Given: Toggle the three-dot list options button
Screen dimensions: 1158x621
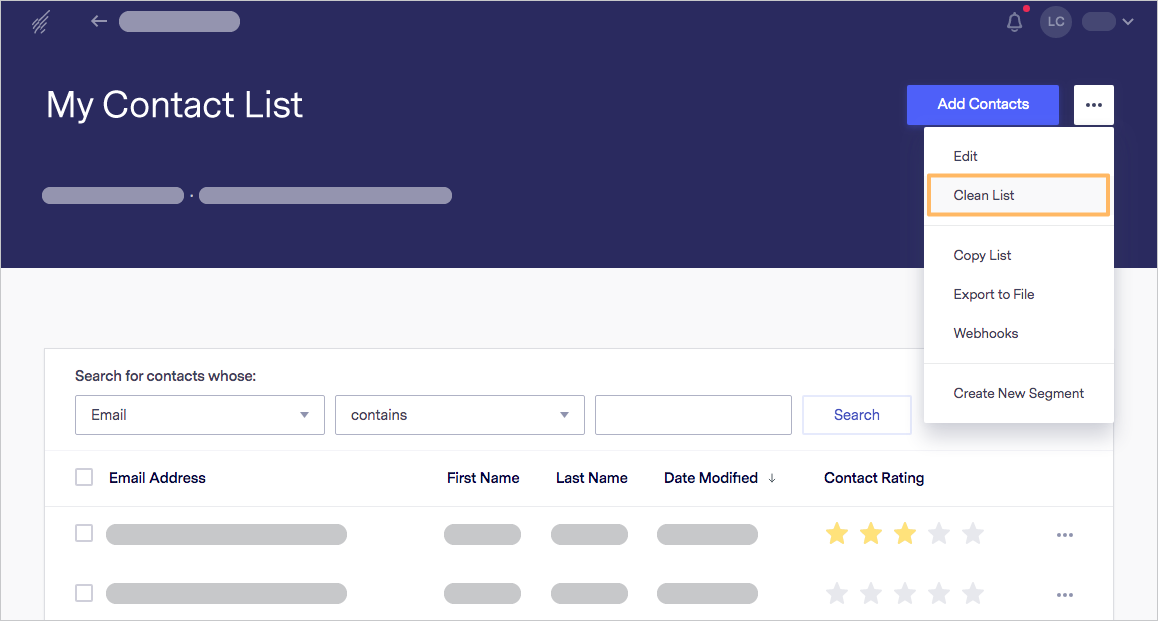Looking at the screenshot, I should click(1094, 105).
